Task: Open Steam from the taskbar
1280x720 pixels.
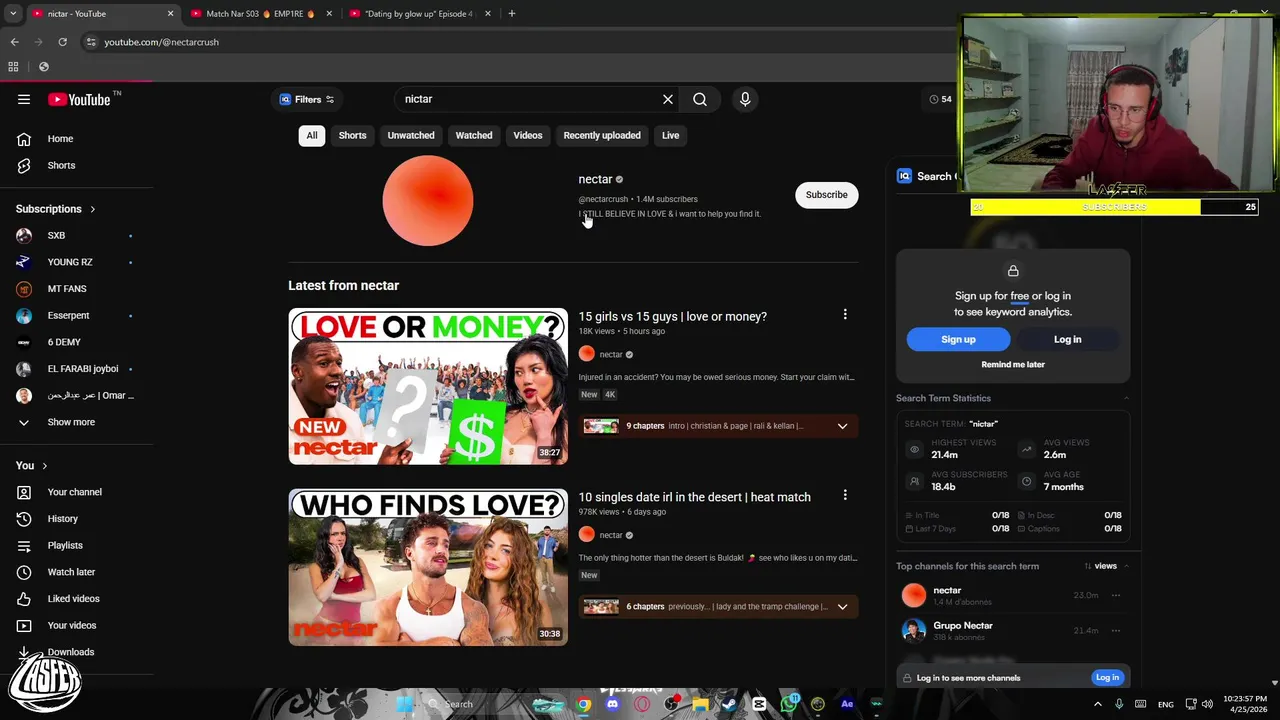Action: tap(729, 704)
